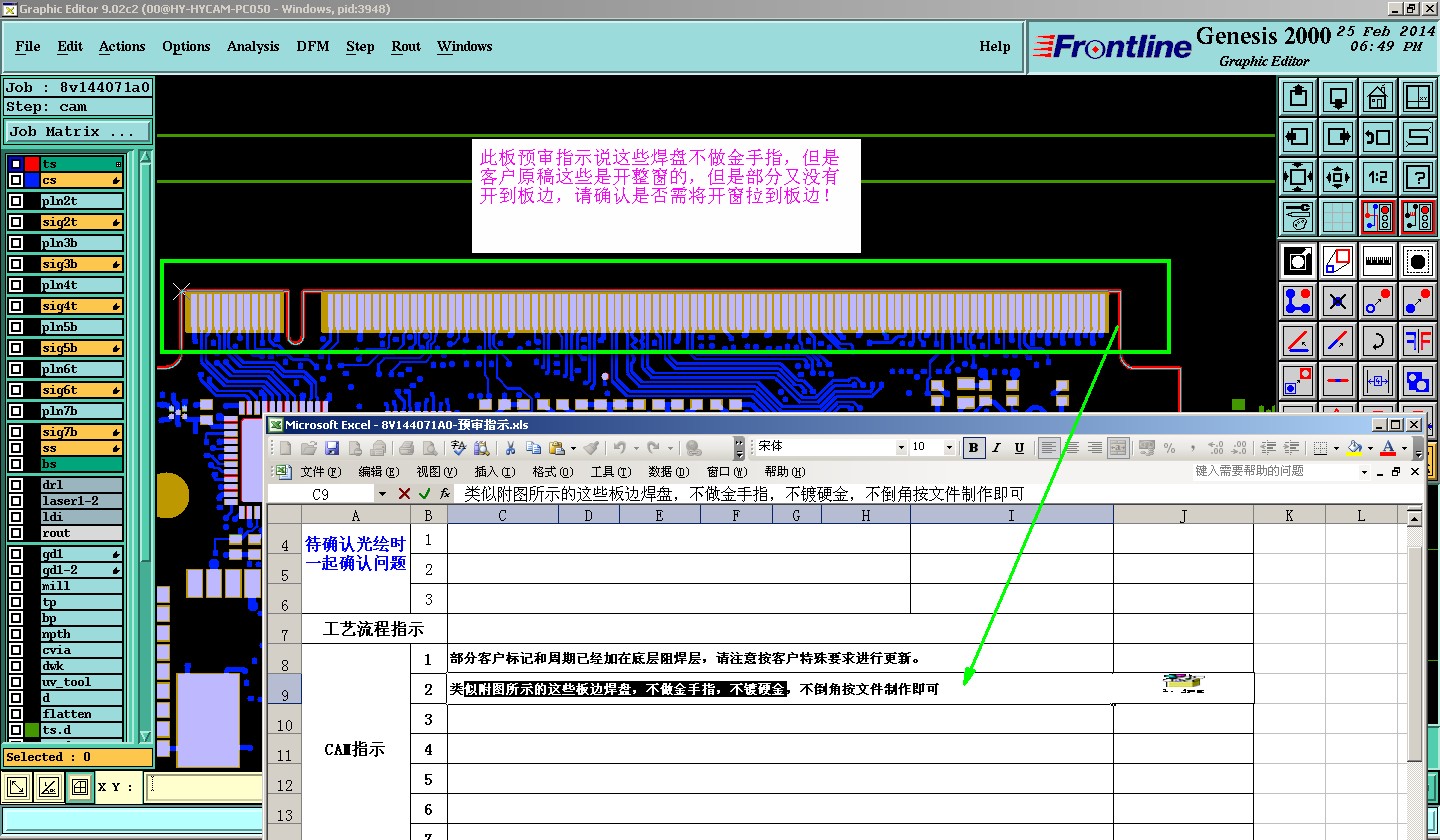Toggle the checkbox for layer drl
This screenshot has height=840, width=1440.
point(16,485)
